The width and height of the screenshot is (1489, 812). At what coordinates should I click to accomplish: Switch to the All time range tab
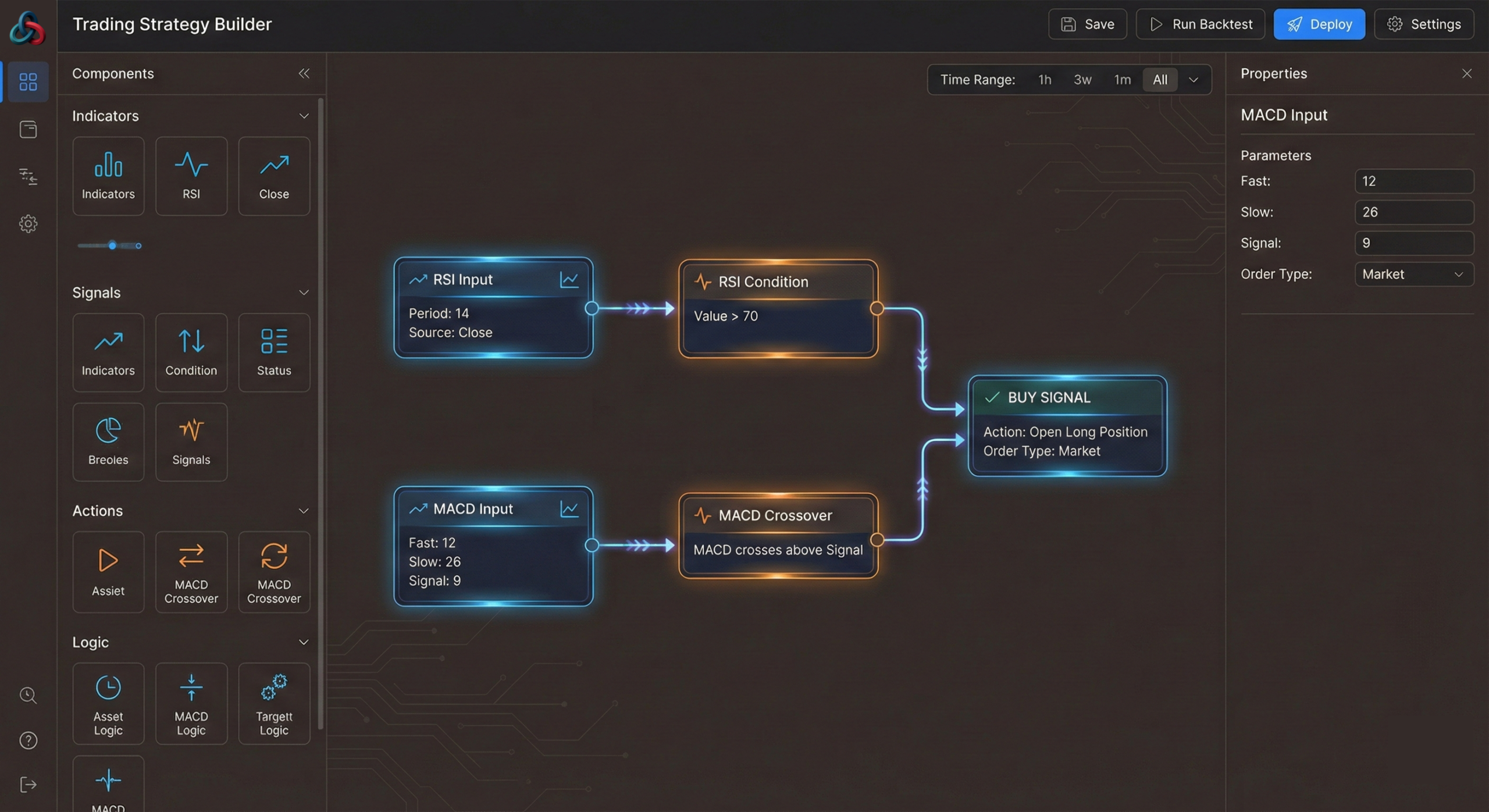(x=1160, y=80)
